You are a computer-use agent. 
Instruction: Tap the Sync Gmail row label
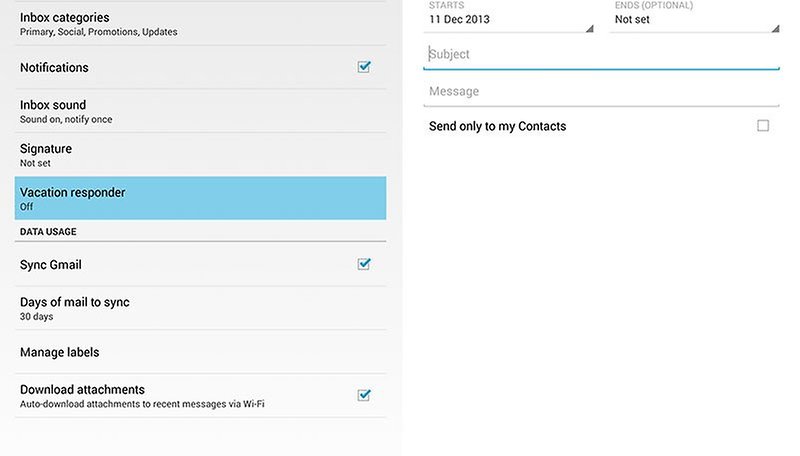pyautogui.click(x=51, y=265)
